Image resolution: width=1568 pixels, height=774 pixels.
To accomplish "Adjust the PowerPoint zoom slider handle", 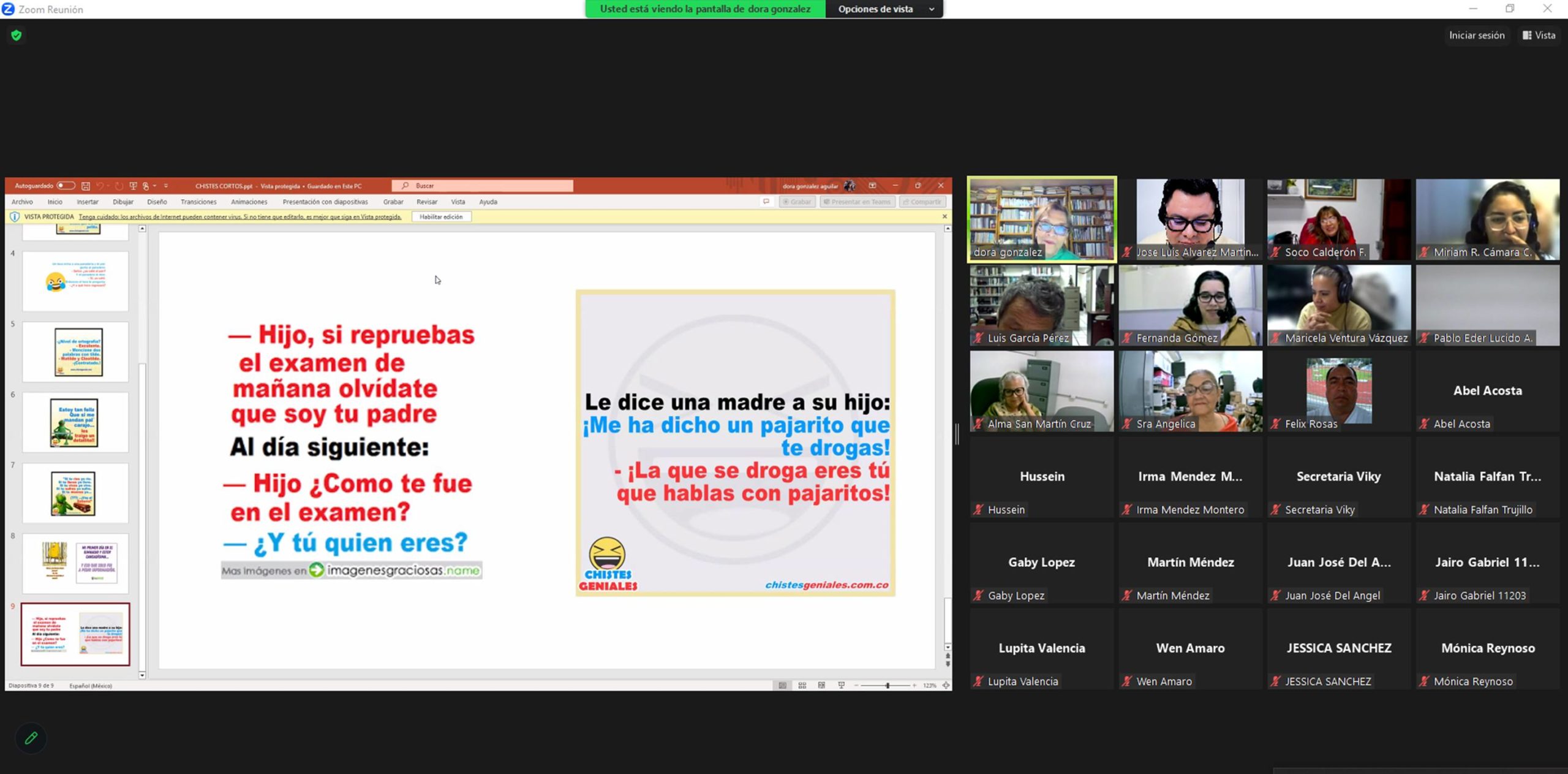I will pyautogui.click(x=888, y=685).
